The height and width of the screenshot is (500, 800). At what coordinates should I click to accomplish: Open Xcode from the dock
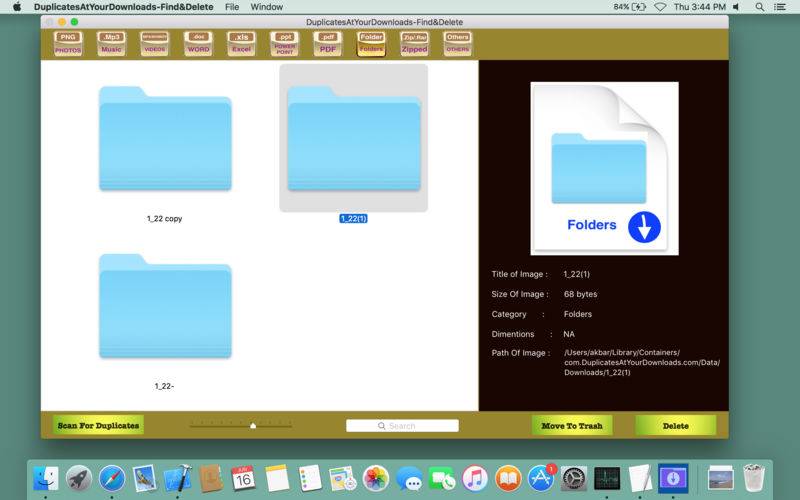tap(178, 479)
